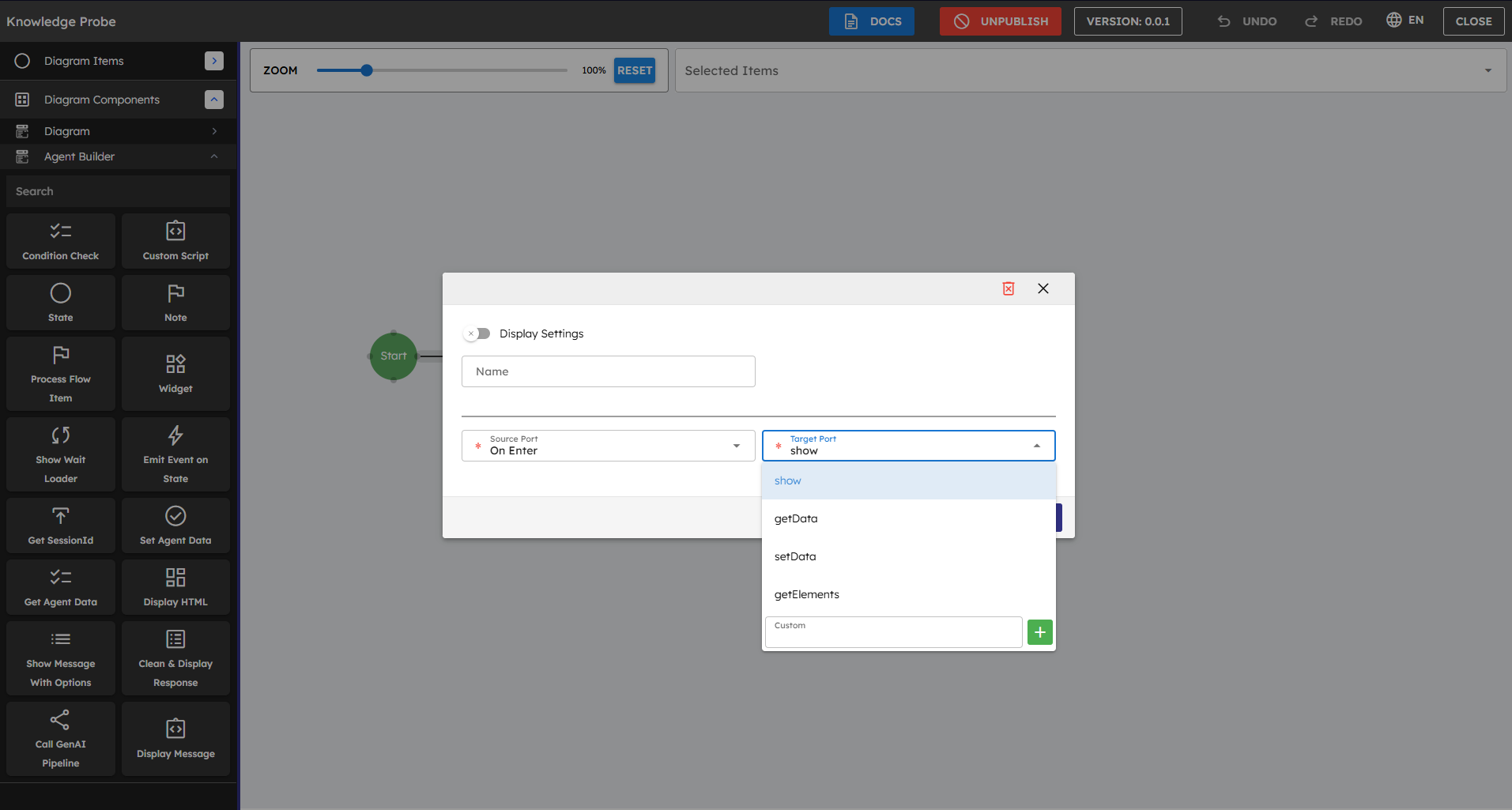Select the Show Wait Loader component
The image size is (1512, 810).
pos(61,454)
